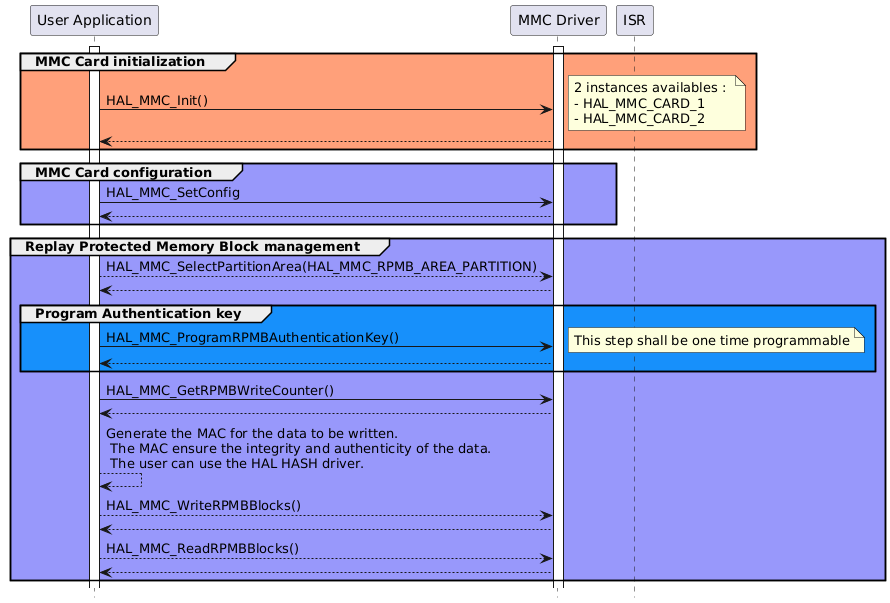
Task: Click the HAL_MMC_ReadRPMBBlocks() message text
Action: (202, 548)
